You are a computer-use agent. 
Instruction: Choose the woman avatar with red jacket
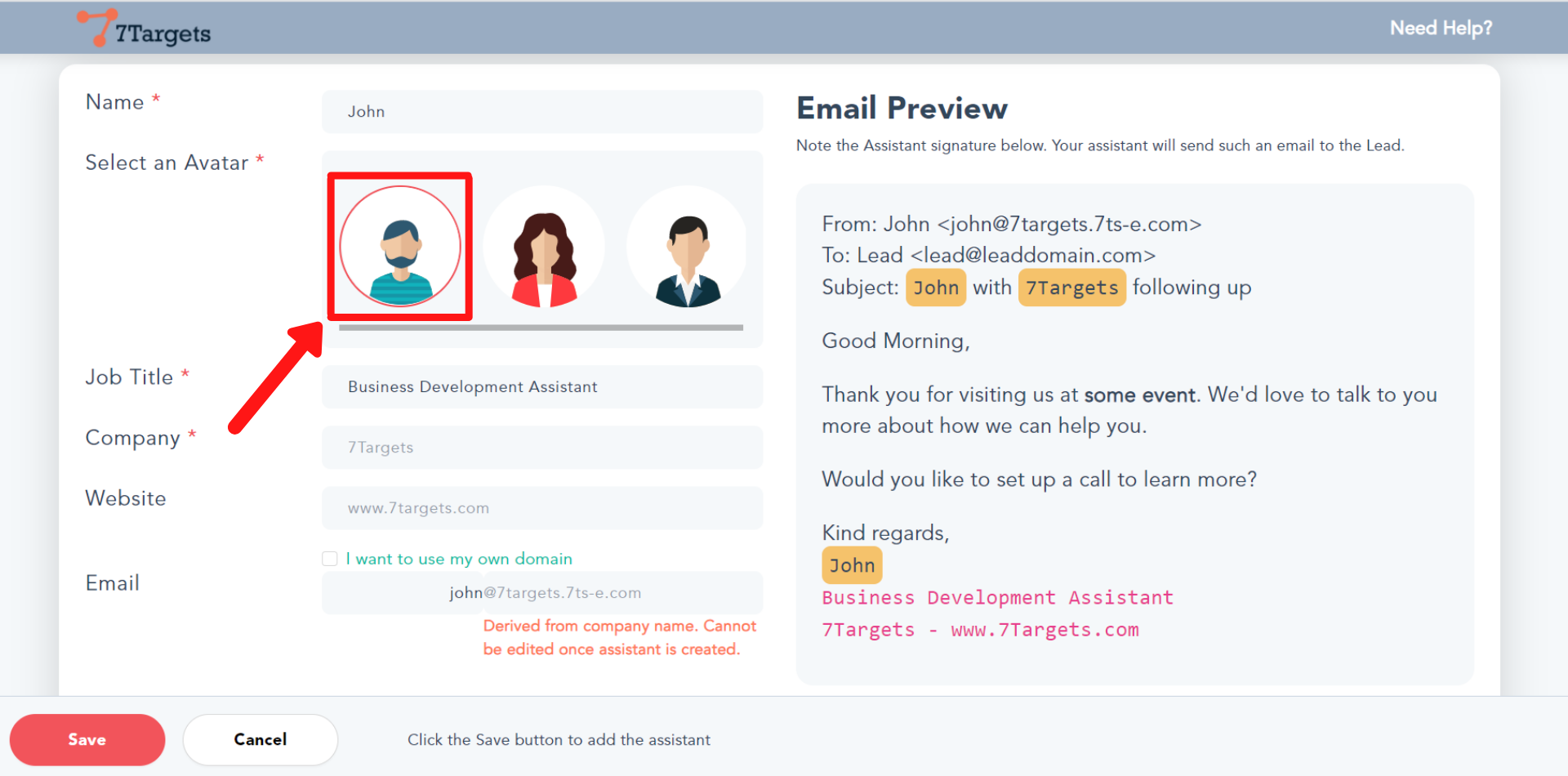pos(543,247)
